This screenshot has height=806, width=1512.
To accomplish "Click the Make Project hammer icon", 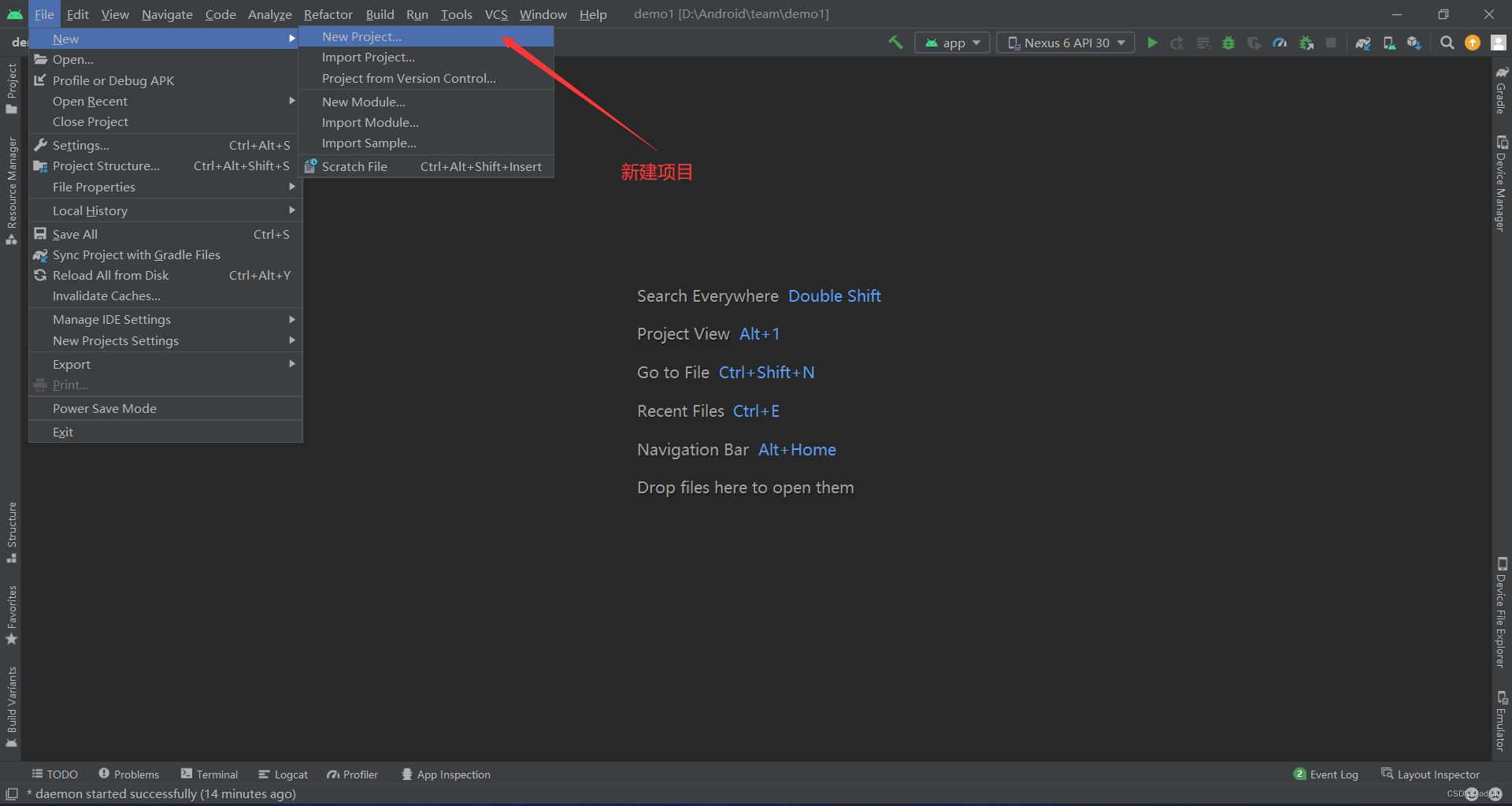I will click(x=895, y=43).
